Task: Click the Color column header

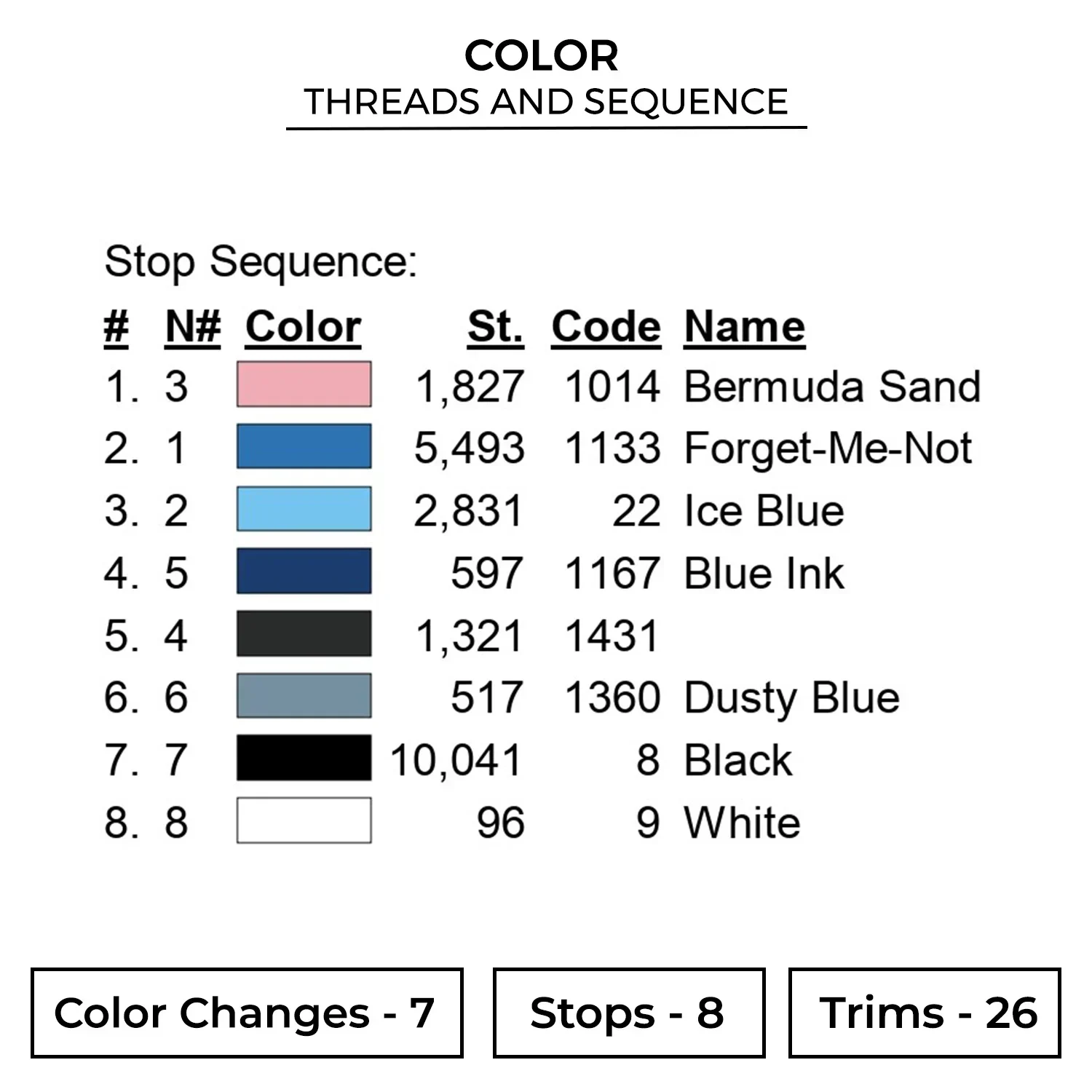Action: pyautogui.click(x=303, y=327)
